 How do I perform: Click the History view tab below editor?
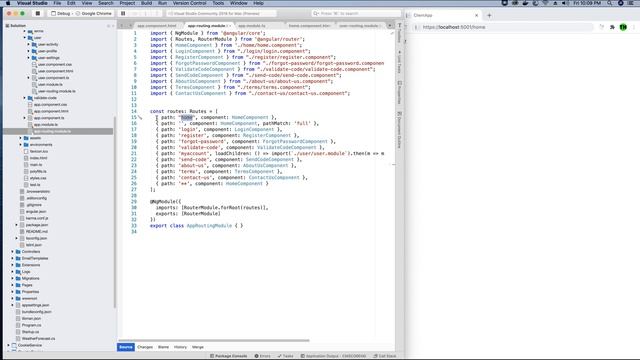coord(180,347)
